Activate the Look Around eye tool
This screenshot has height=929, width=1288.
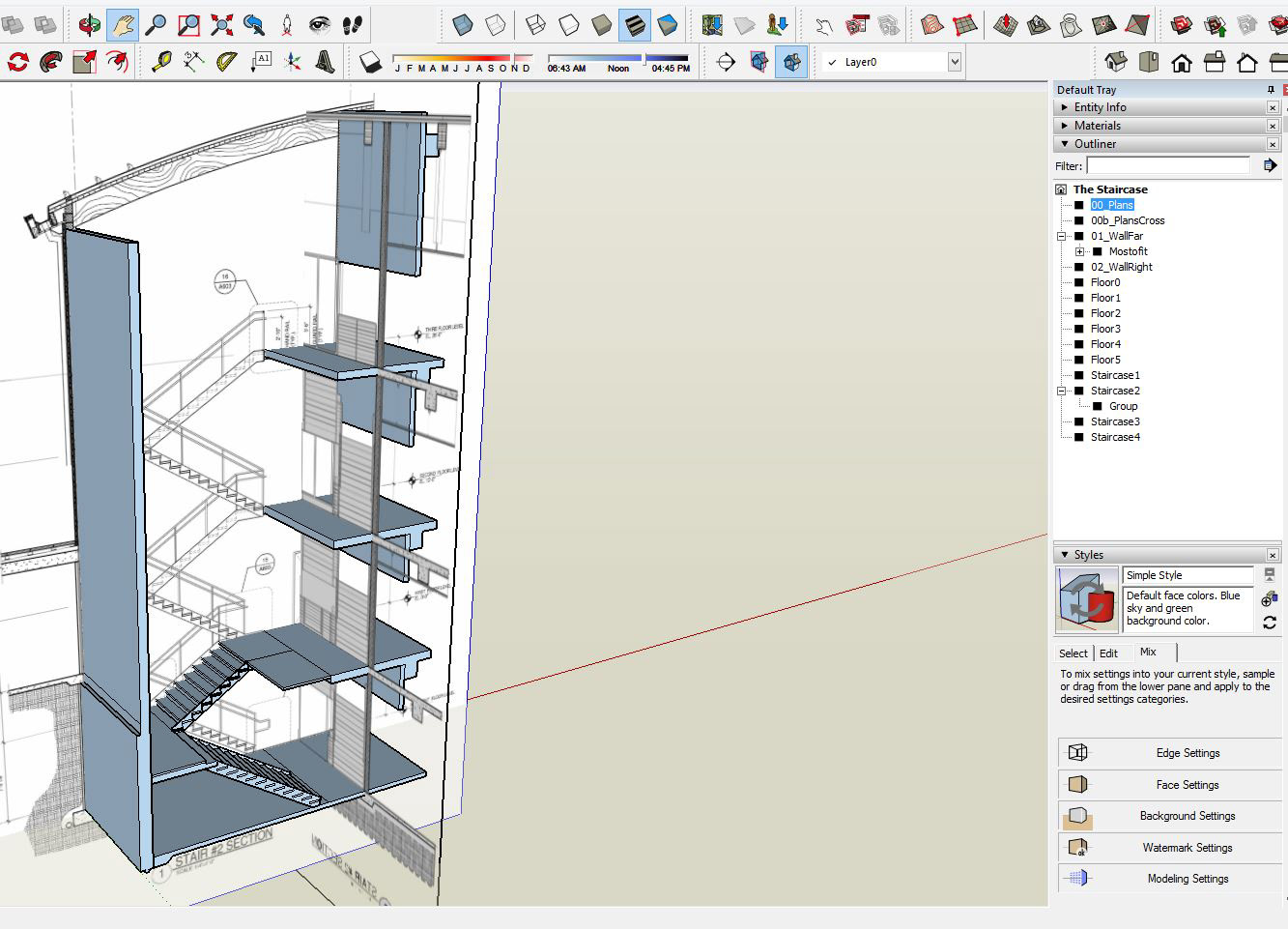click(320, 25)
